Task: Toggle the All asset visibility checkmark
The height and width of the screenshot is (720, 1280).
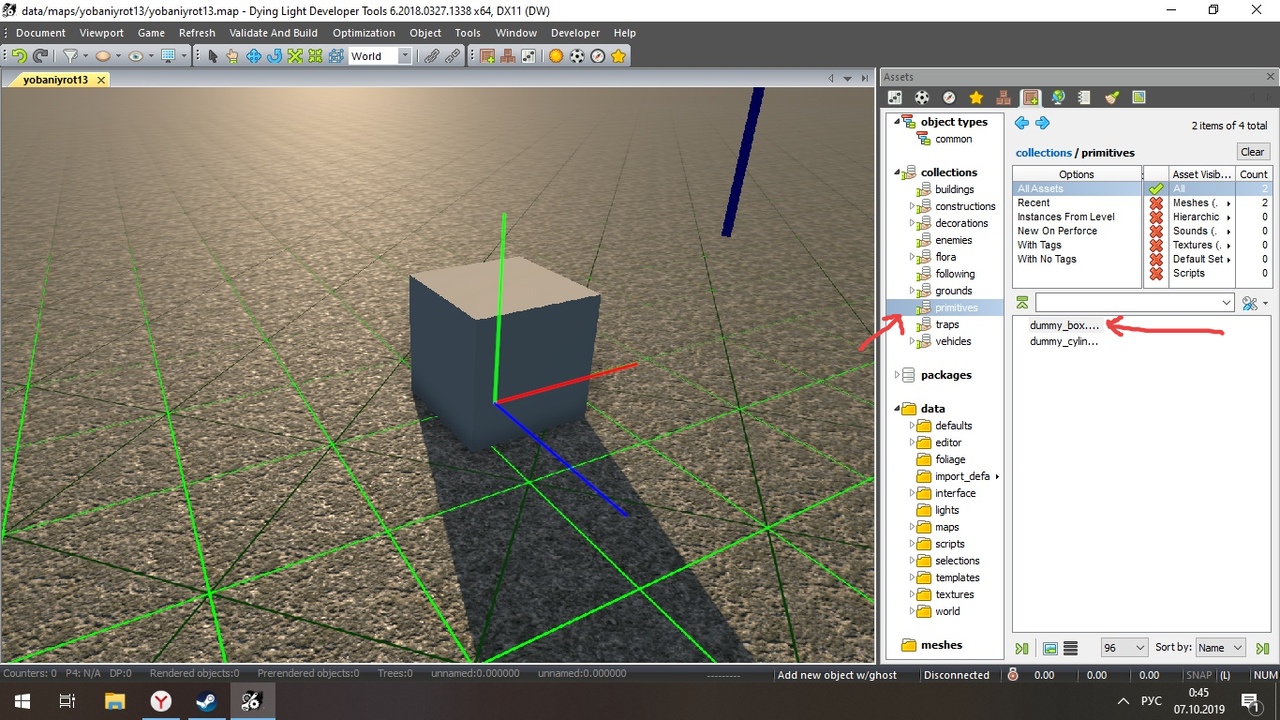Action: (x=1156, y=189)
